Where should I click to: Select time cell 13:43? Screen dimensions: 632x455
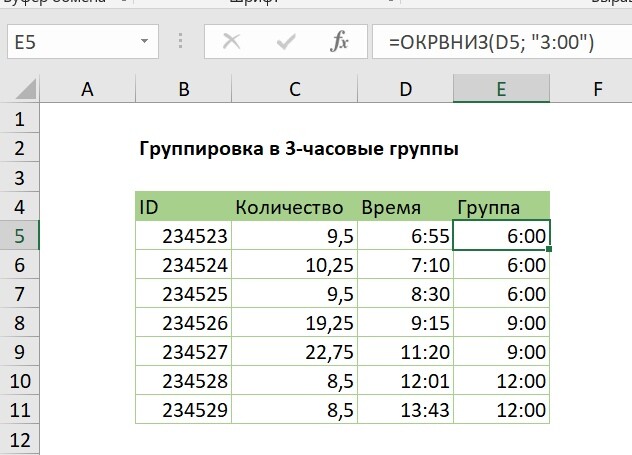click(x=405, y=409)
